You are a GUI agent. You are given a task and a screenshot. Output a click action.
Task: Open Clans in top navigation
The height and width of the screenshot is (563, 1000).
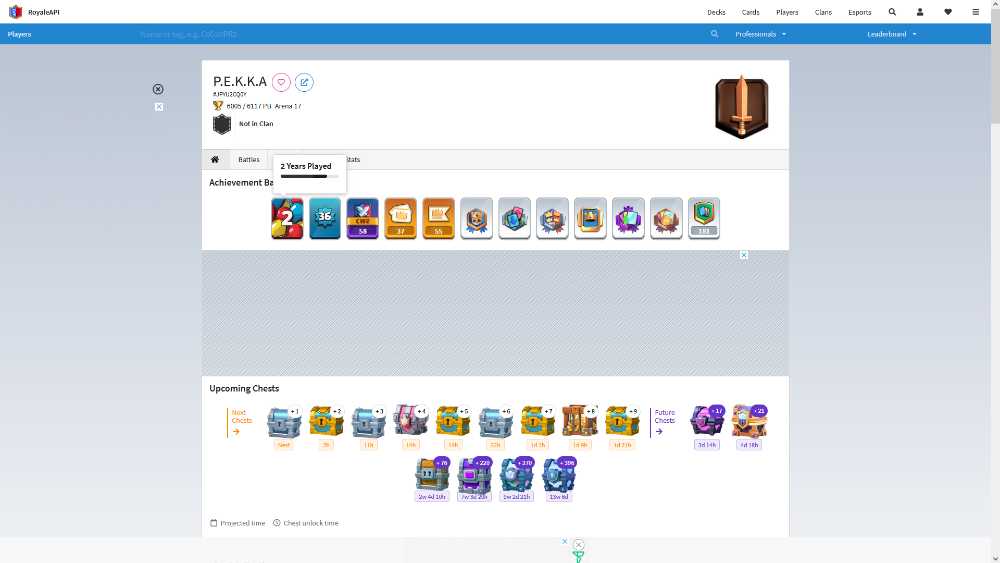(x=823, y=12)
